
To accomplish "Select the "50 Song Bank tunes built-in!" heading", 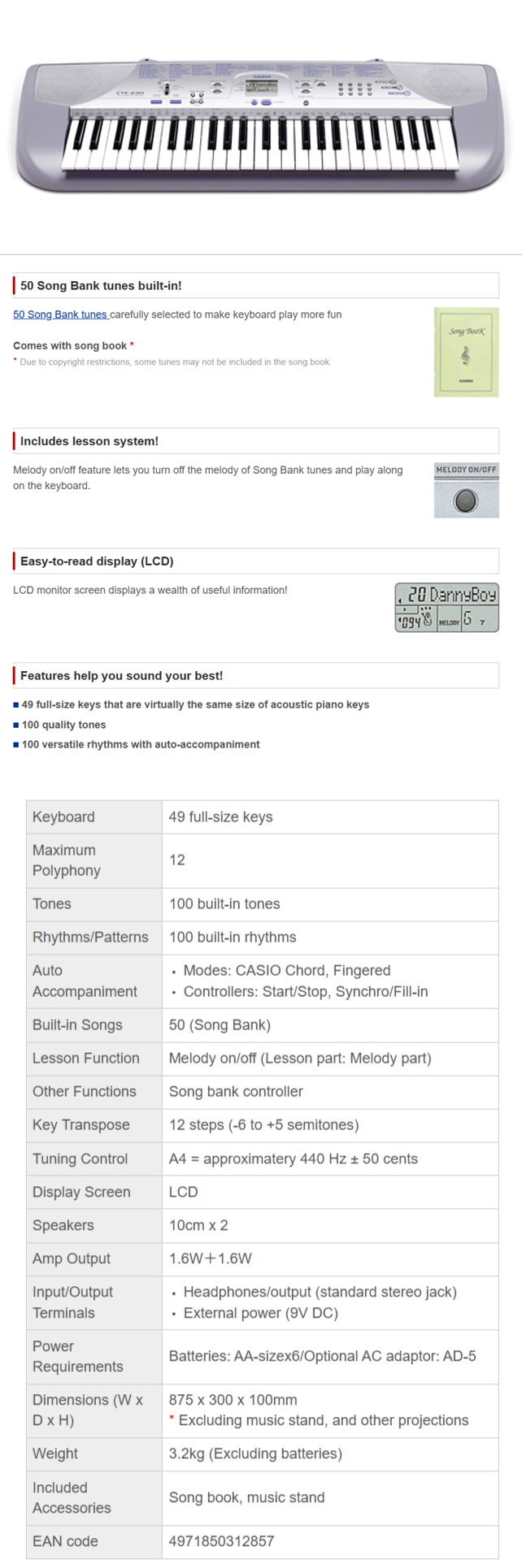I will pyautogui.click(x=101, y=286).
